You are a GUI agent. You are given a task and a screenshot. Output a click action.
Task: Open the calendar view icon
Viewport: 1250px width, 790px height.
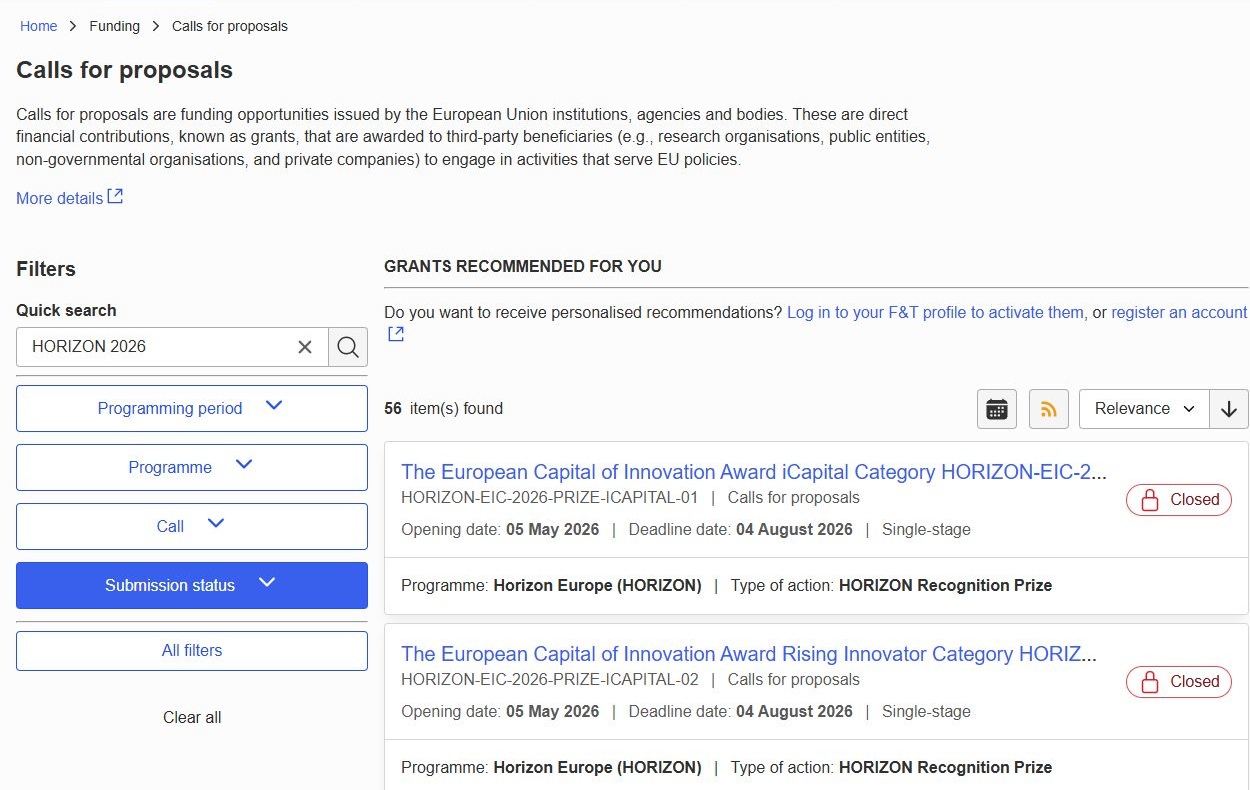[x=996, y=409]
